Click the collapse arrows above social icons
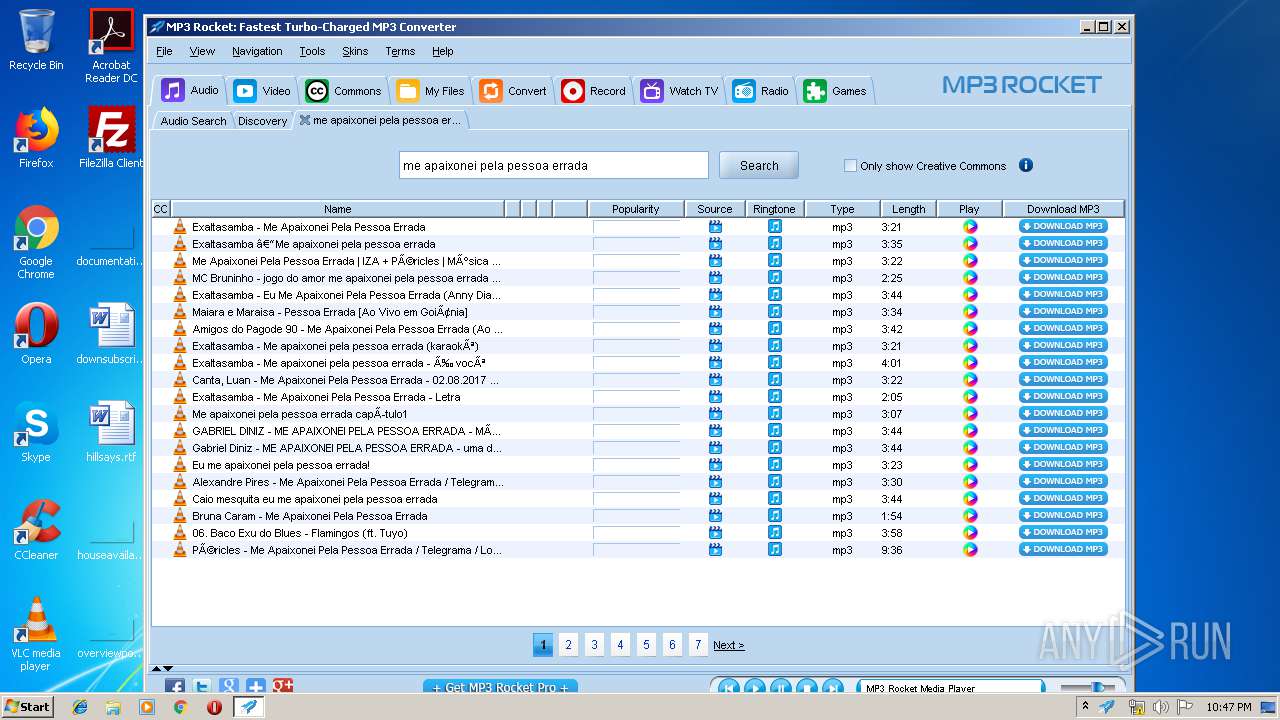The image size is (1280, 720). (161, 668)
